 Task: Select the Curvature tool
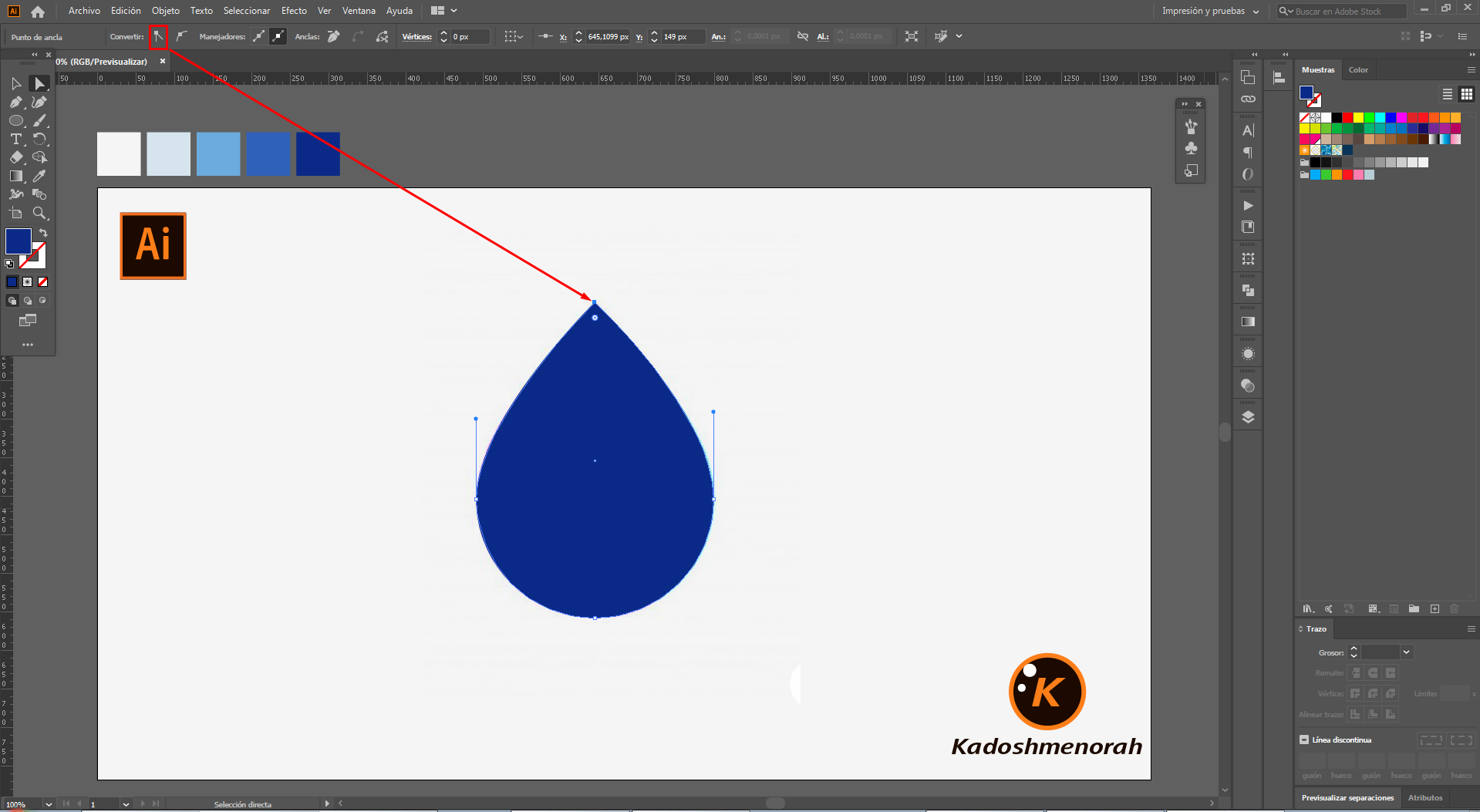pos(39,102)
